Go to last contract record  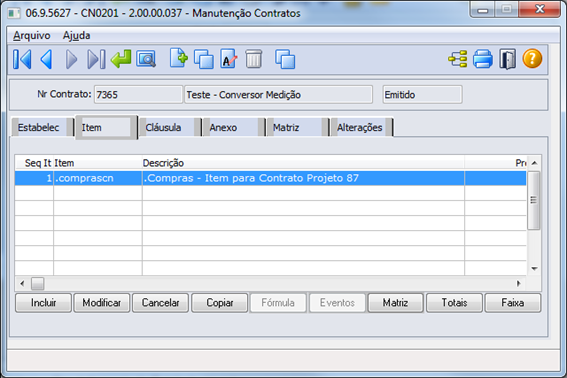point(96,59)
